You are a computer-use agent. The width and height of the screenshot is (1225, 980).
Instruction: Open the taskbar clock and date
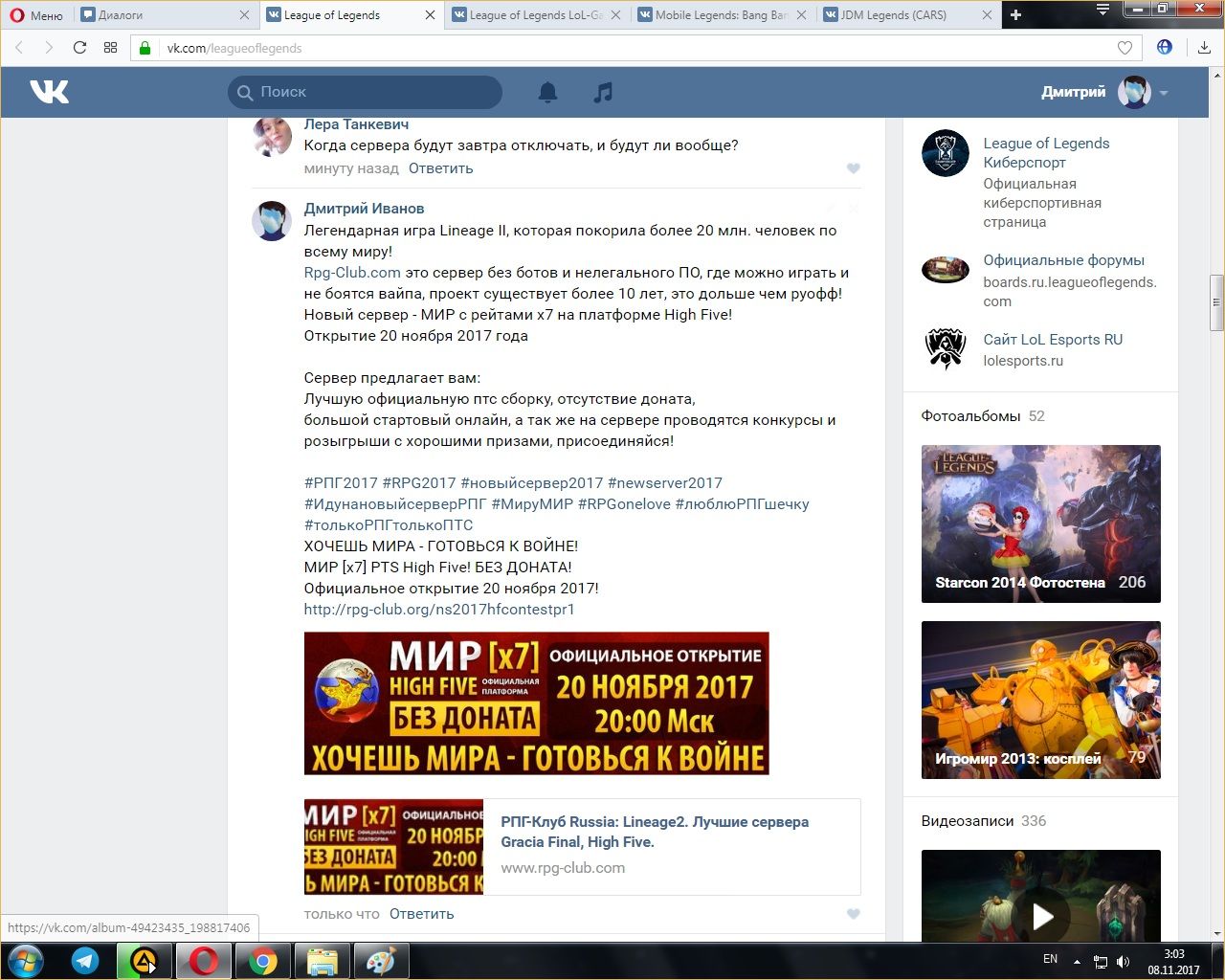point(1173,962)
